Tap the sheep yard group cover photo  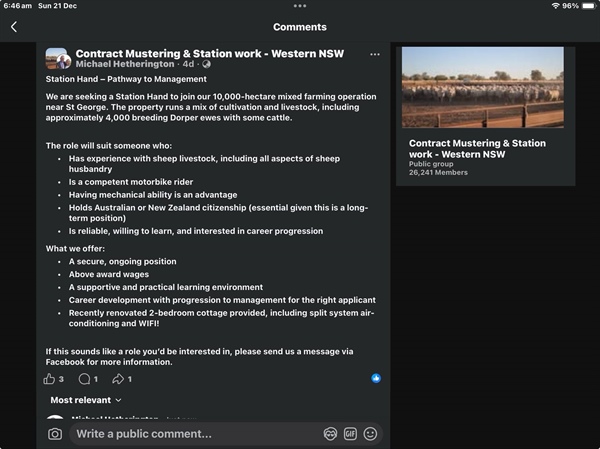482,87
